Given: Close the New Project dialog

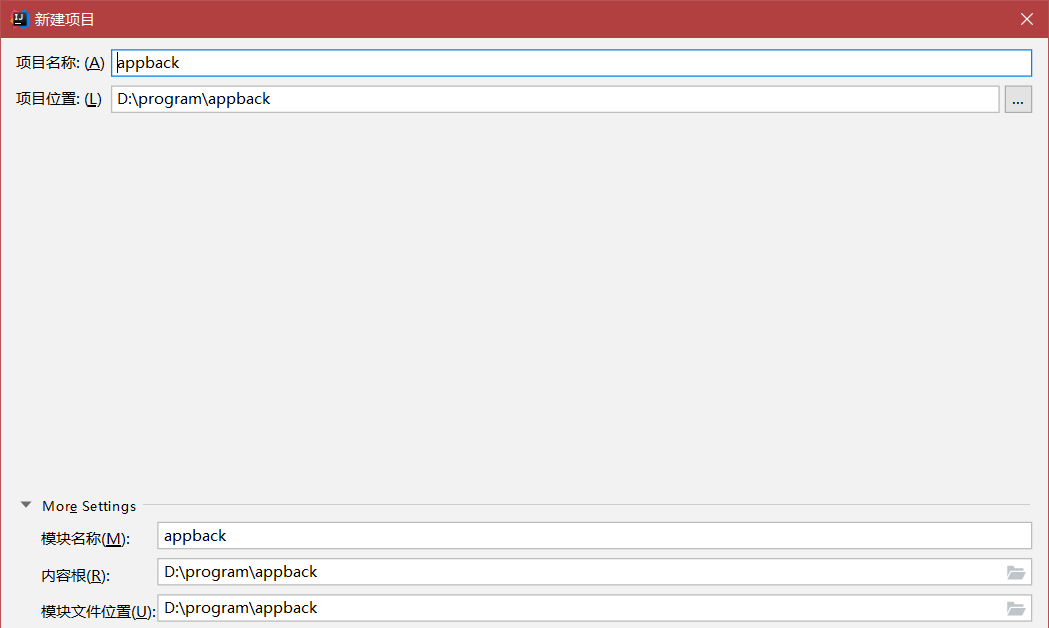Looking at the screenshot, I should (1027, 19).
